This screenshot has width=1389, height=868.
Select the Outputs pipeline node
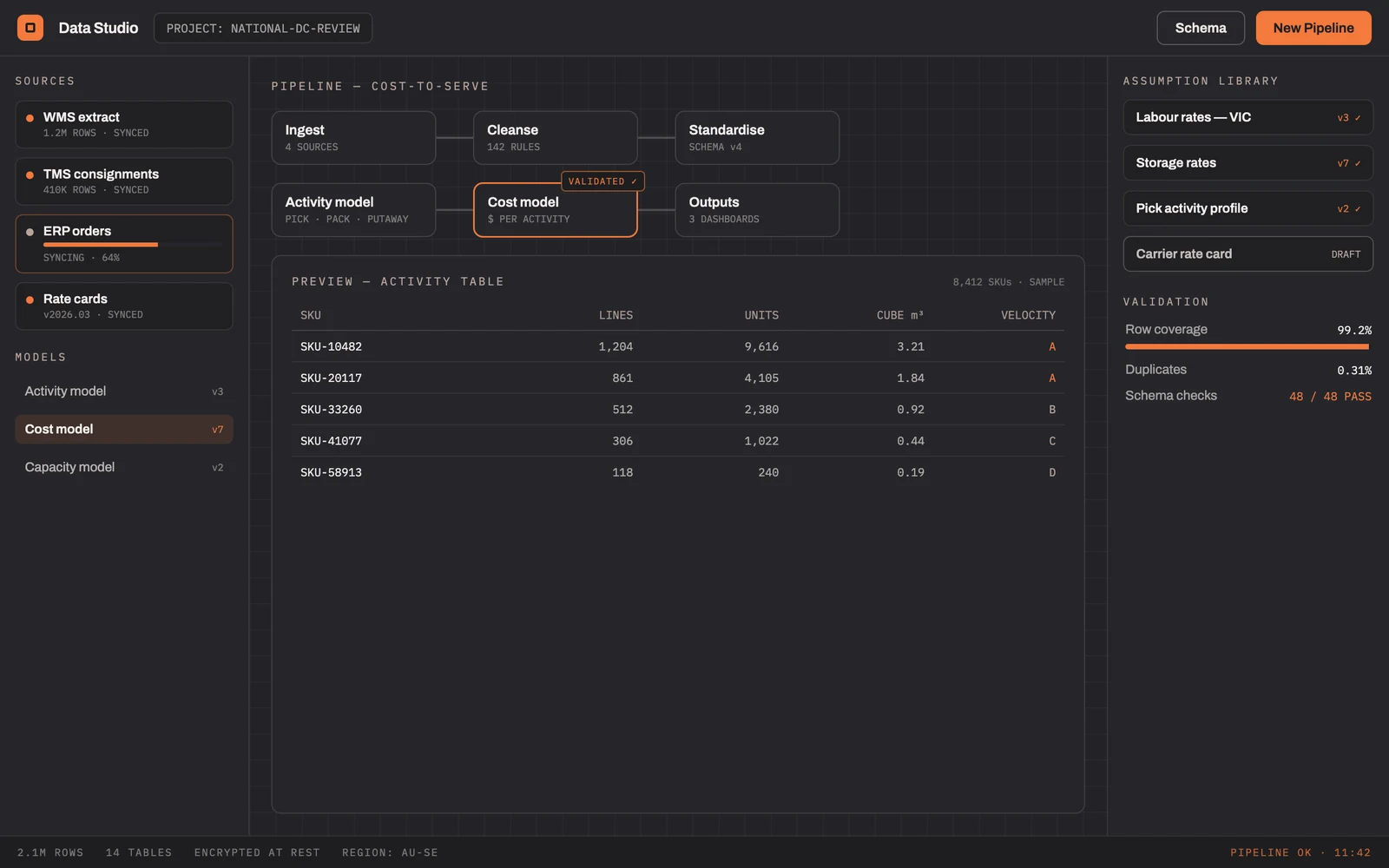click(757, 210)
